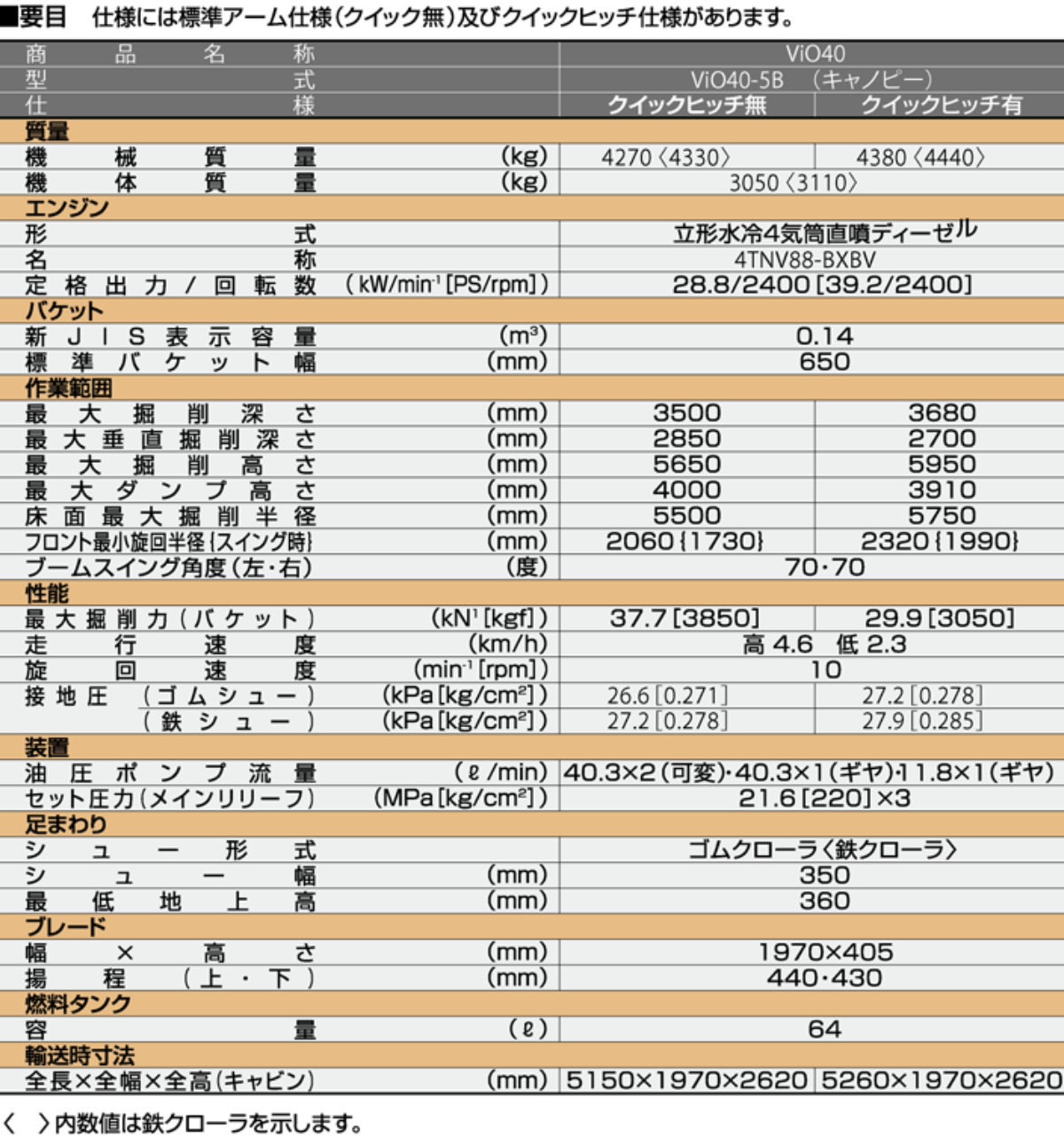The width and height of the screenshot is (1064, 1144).
Task: Select the max digging depth value 3680
Action: click(x=941, y=413)
